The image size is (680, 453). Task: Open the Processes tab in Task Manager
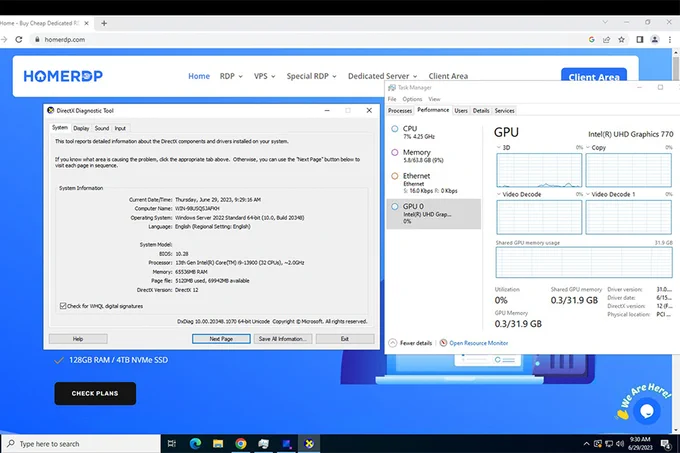(x=400, y=111)
